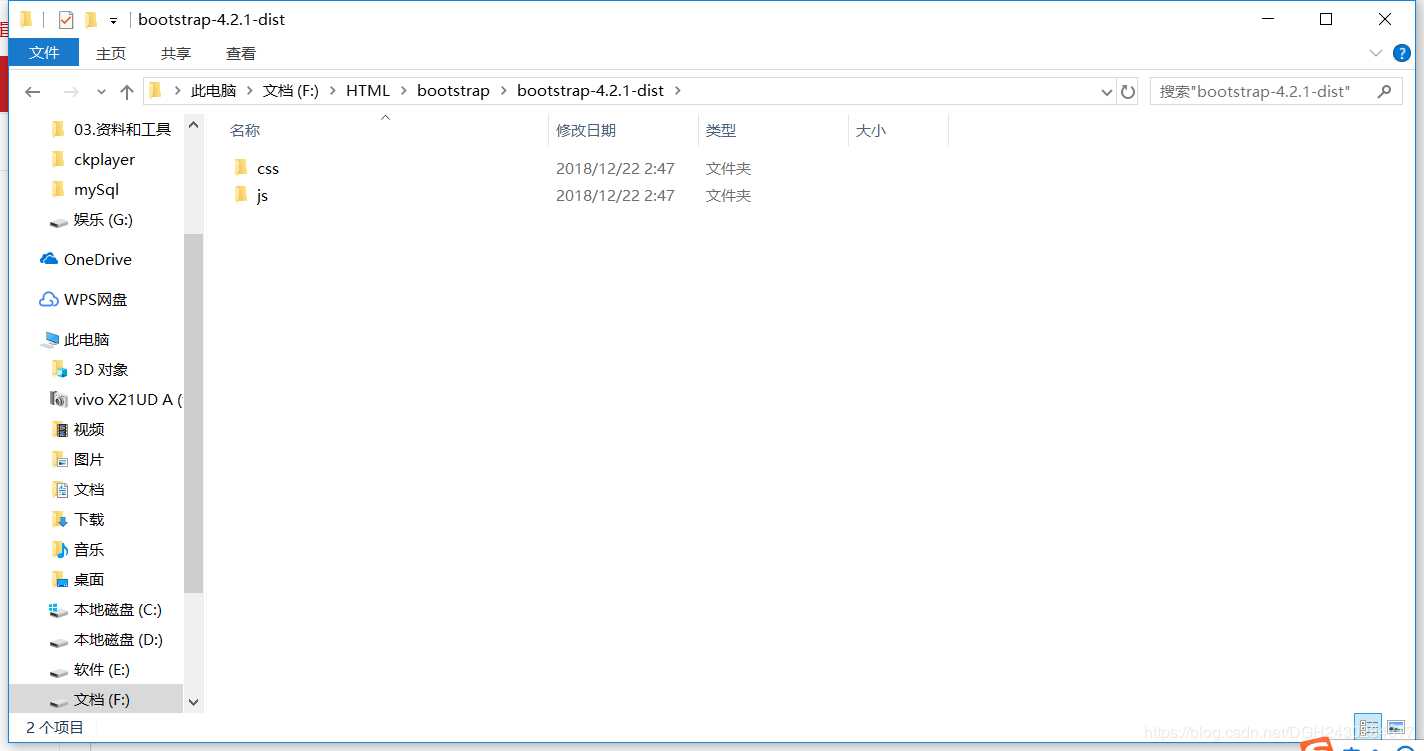Refresh the current folder view

point(1128,91)
